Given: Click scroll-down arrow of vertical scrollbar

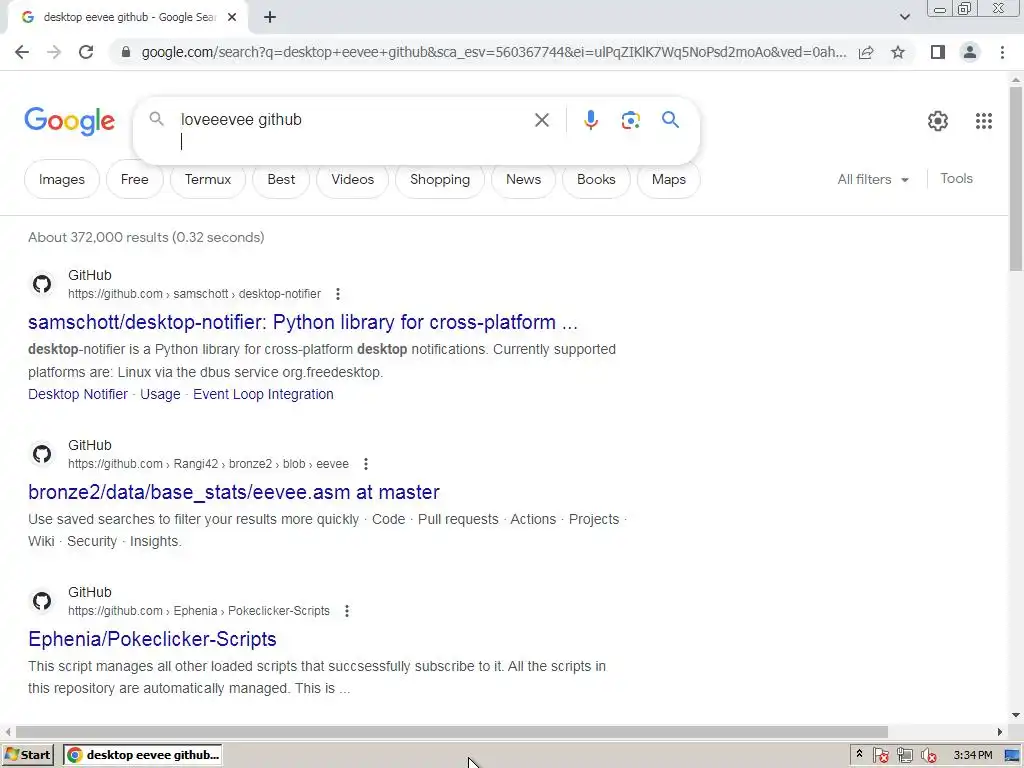Looking at the screenshot, I should coord(1016,715).
